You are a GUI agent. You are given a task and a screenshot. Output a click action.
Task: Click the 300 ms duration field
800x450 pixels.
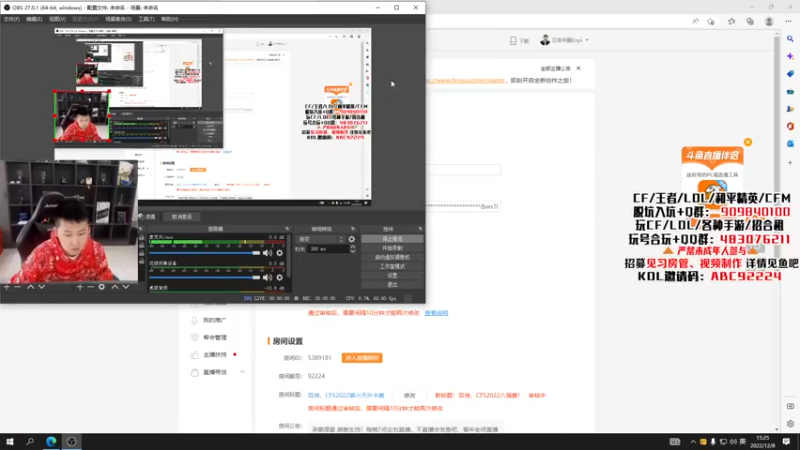328,248
